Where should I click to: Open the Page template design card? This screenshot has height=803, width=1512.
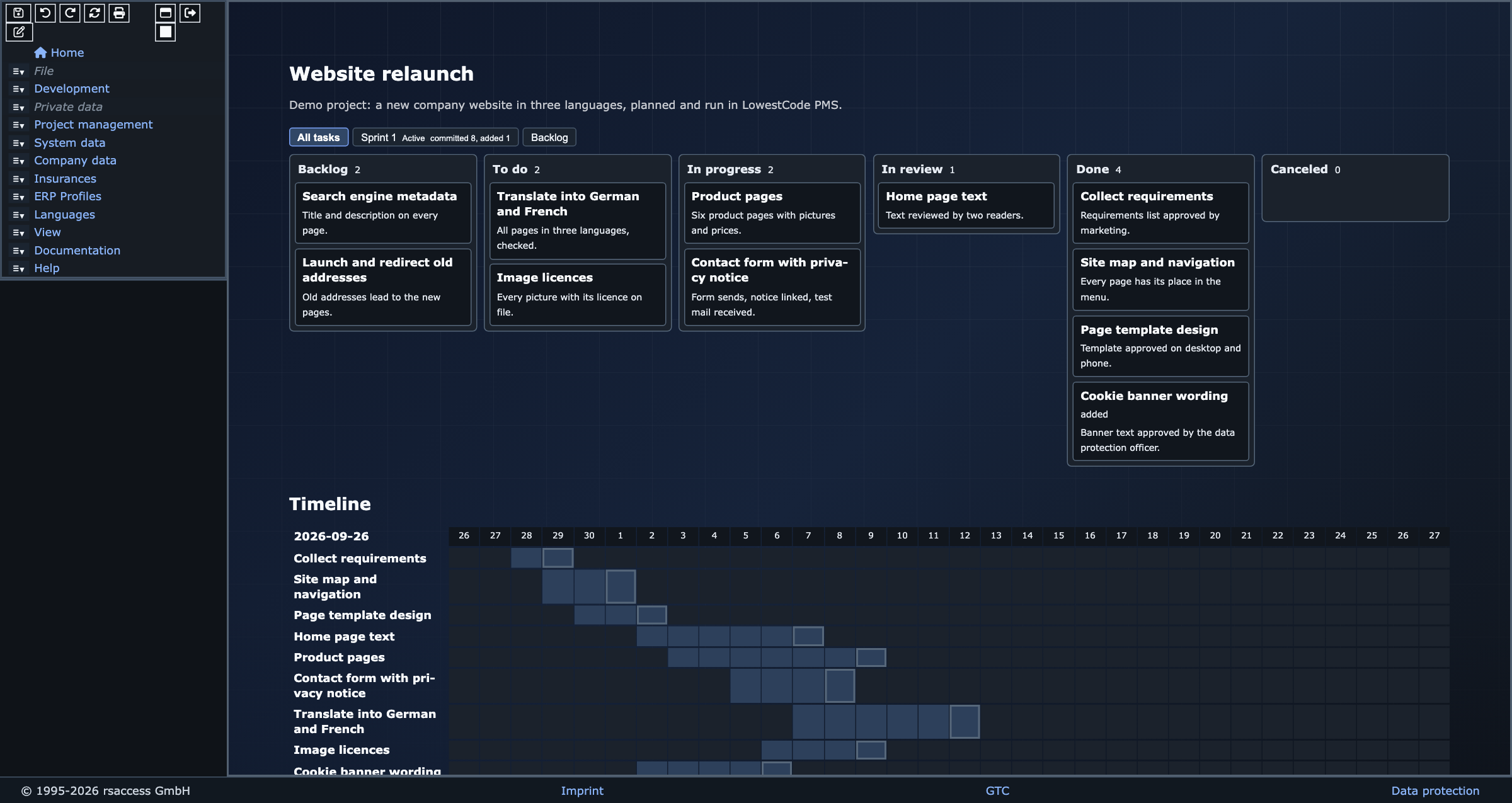point(1160,346)
